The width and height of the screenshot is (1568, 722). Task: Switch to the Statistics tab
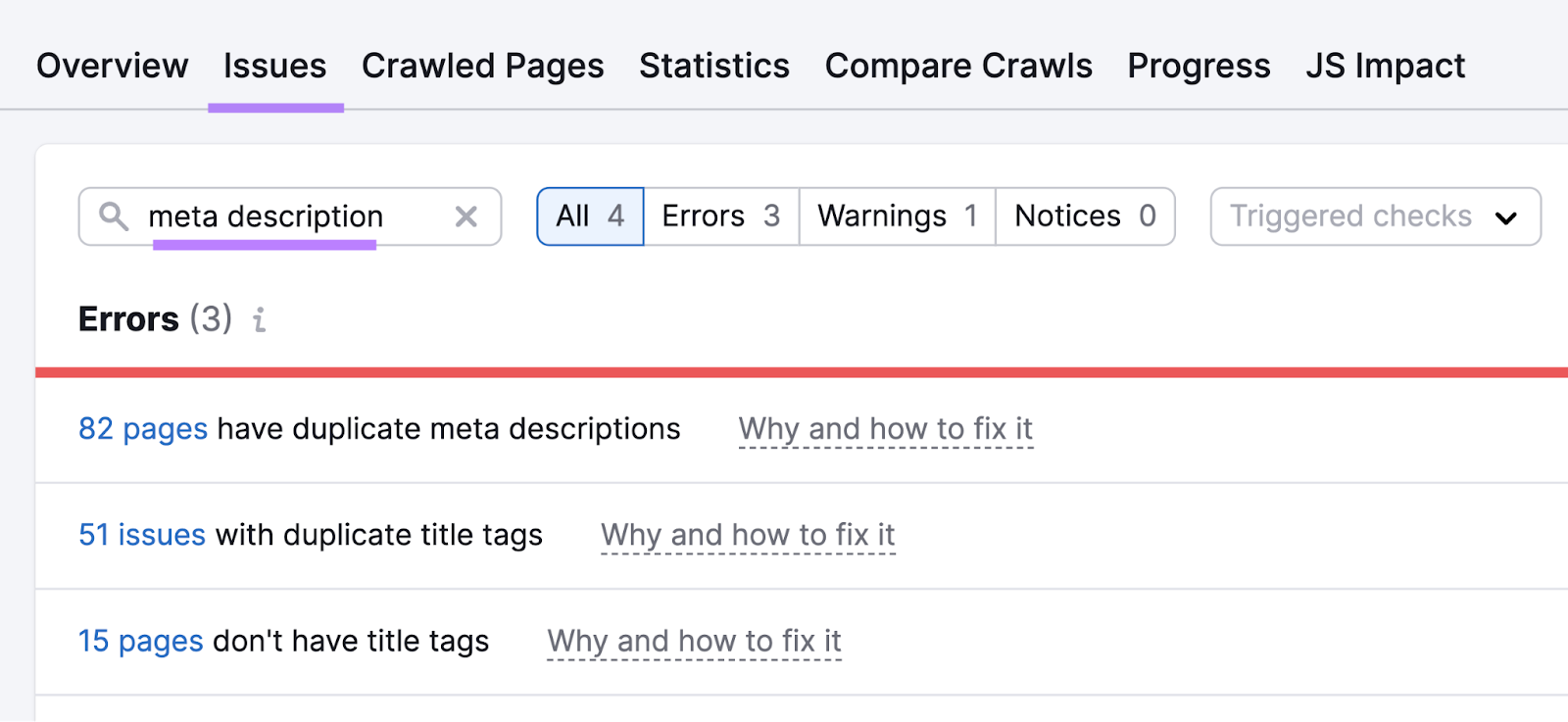point(713,66)
